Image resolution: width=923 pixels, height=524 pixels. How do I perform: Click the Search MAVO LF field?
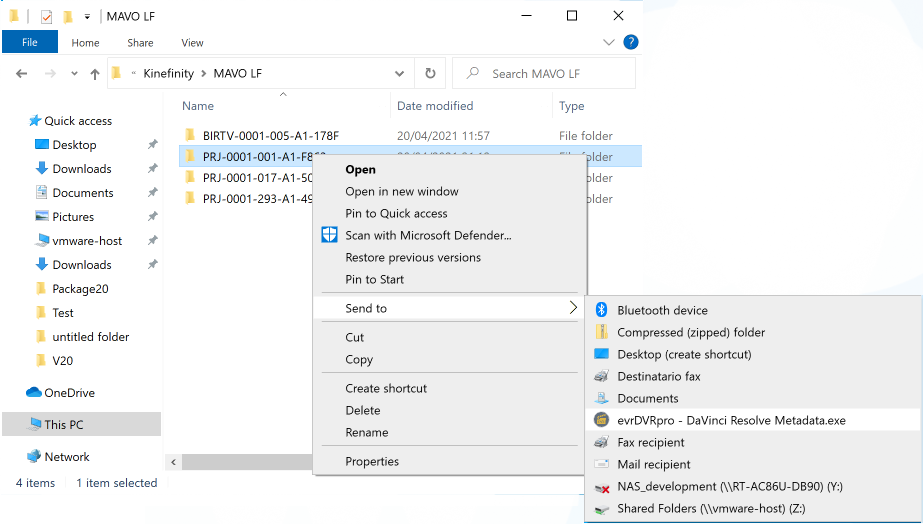point(544,74)
